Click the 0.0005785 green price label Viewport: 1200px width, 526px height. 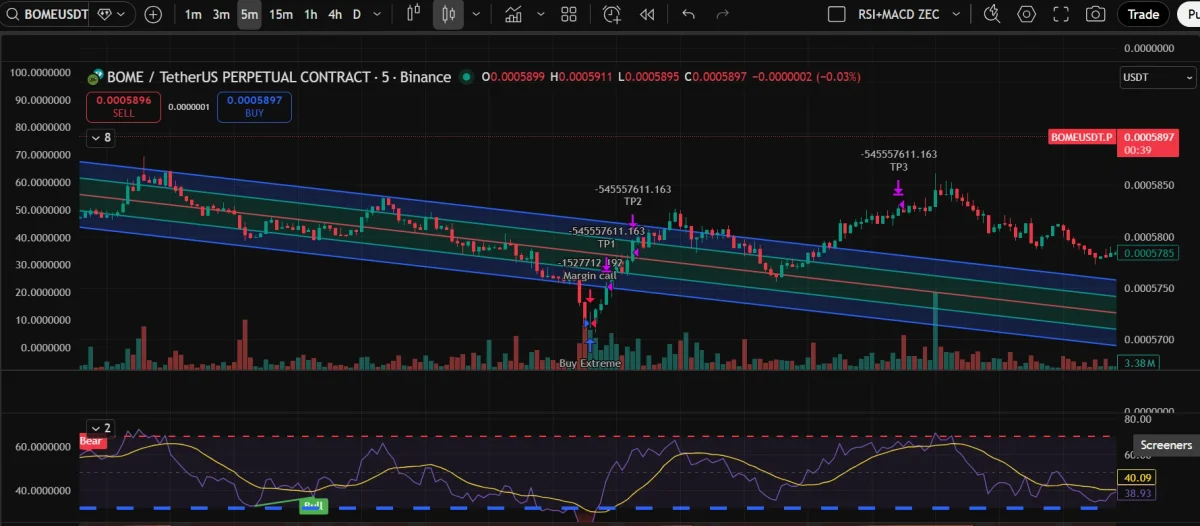click(x=1148, y=254)
